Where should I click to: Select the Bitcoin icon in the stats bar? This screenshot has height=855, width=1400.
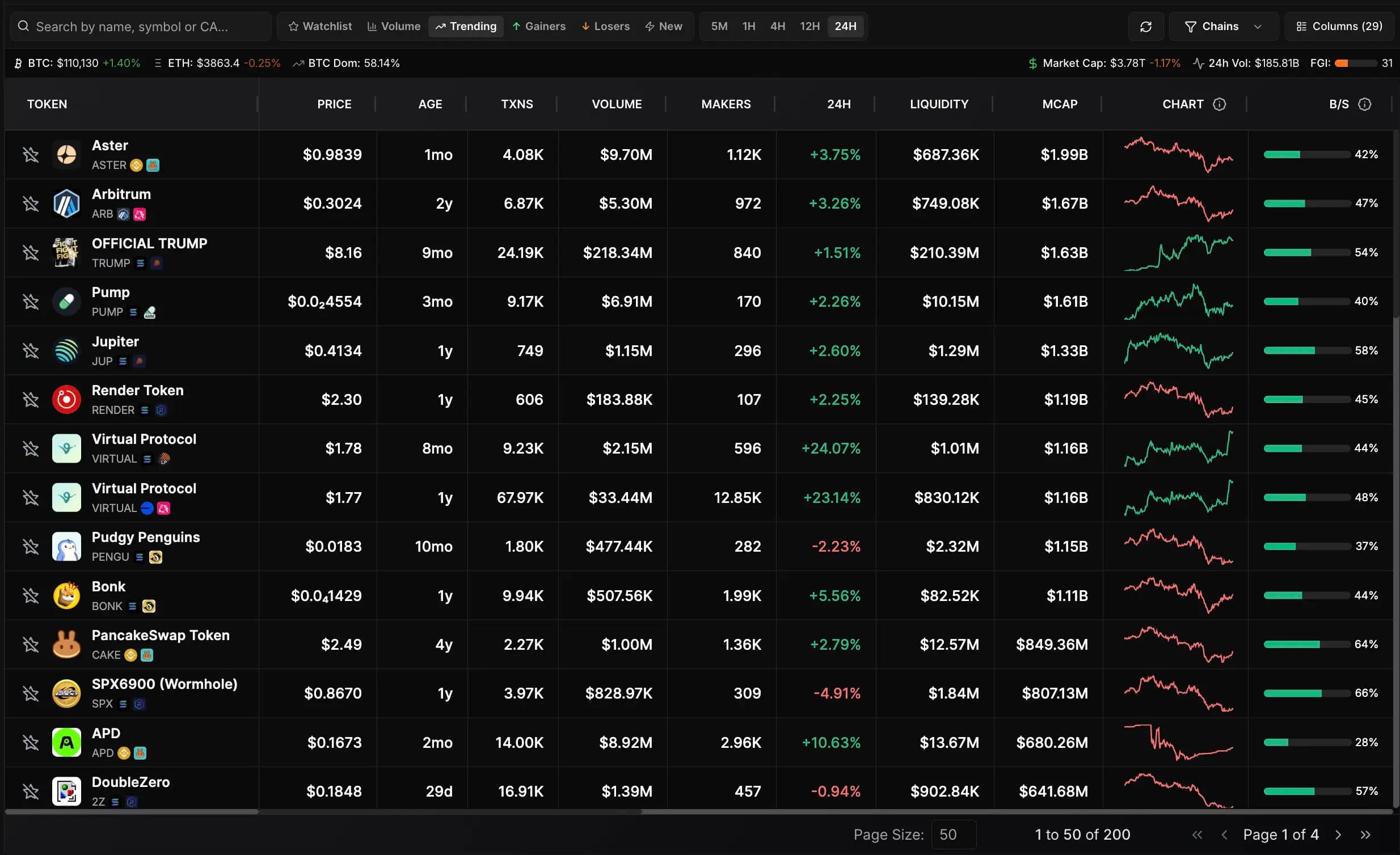pyautogui.click(x=19, y=63)
